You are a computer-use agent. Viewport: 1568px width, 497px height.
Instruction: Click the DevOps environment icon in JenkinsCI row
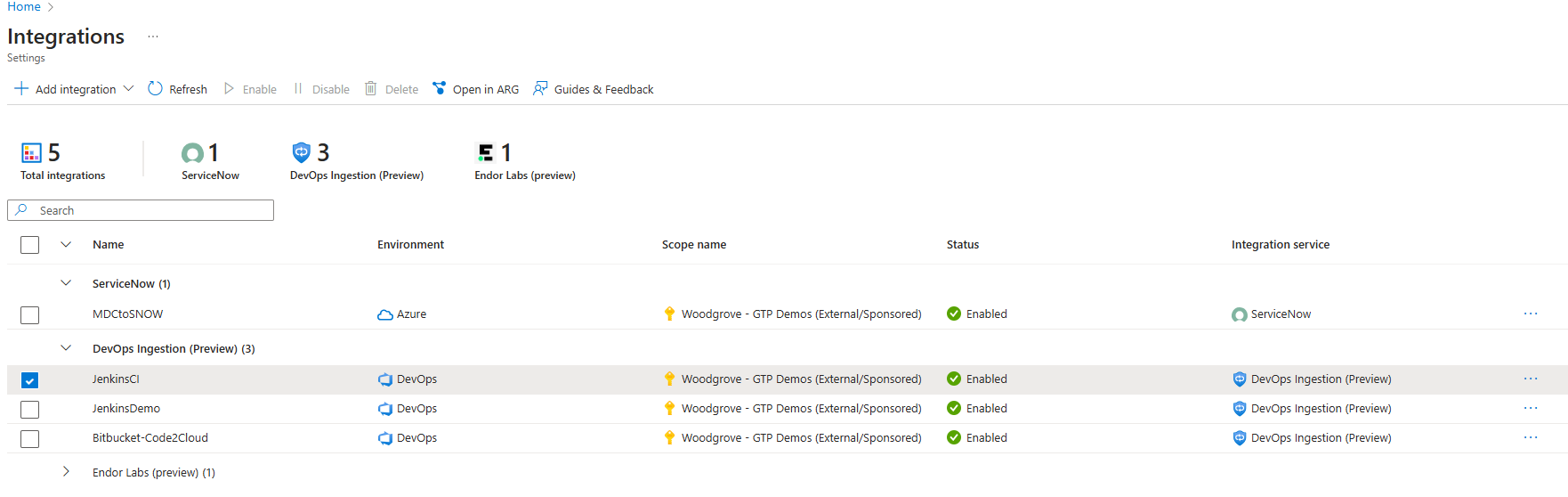coord(385,379)
